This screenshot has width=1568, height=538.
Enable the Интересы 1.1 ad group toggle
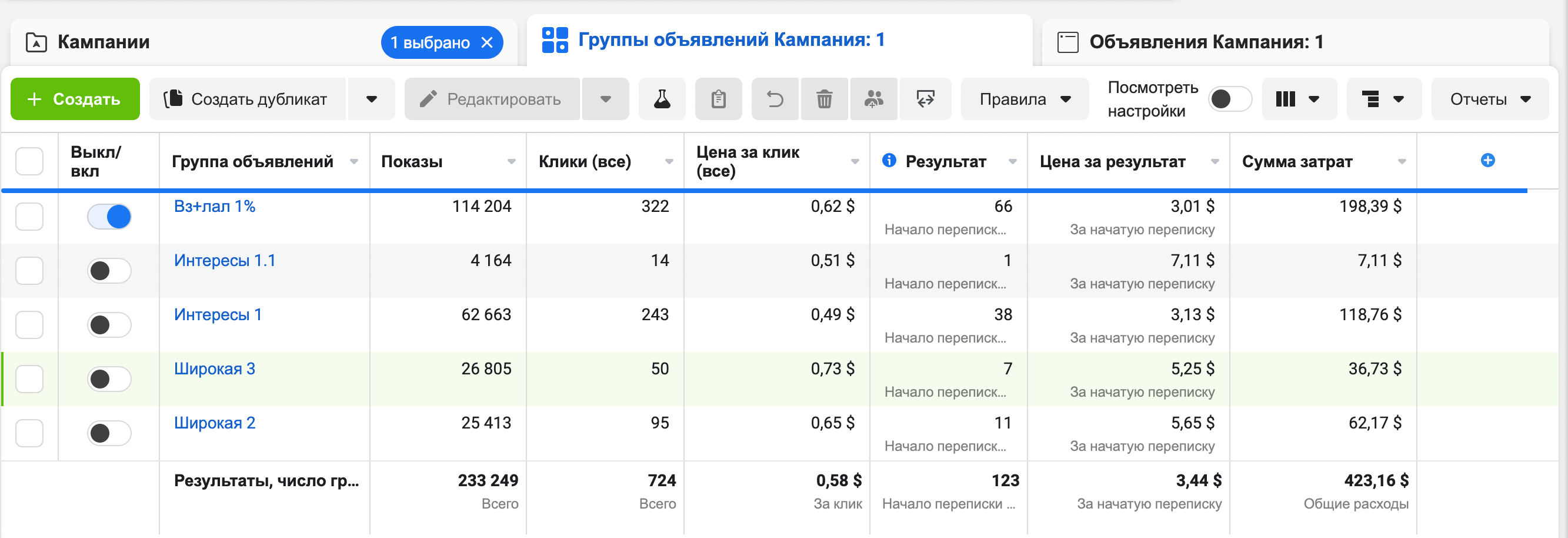109,271
